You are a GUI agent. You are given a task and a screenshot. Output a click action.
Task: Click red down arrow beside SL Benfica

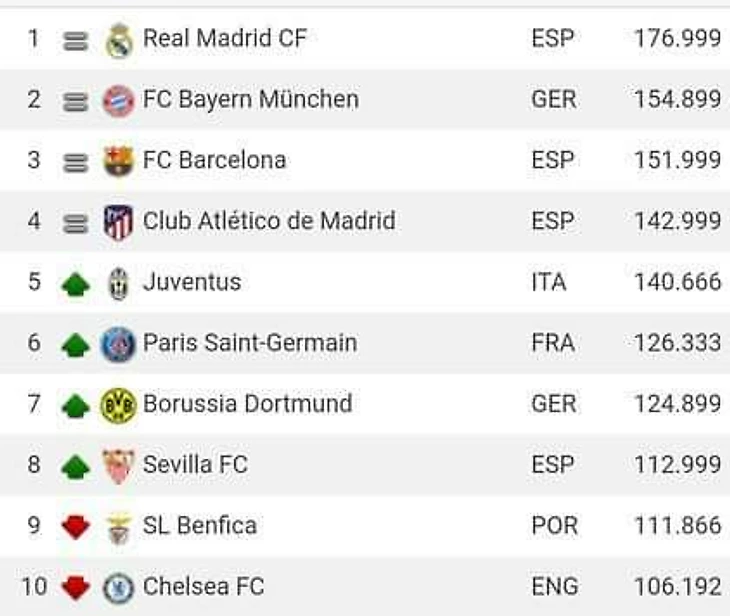[x=76, y=527]
